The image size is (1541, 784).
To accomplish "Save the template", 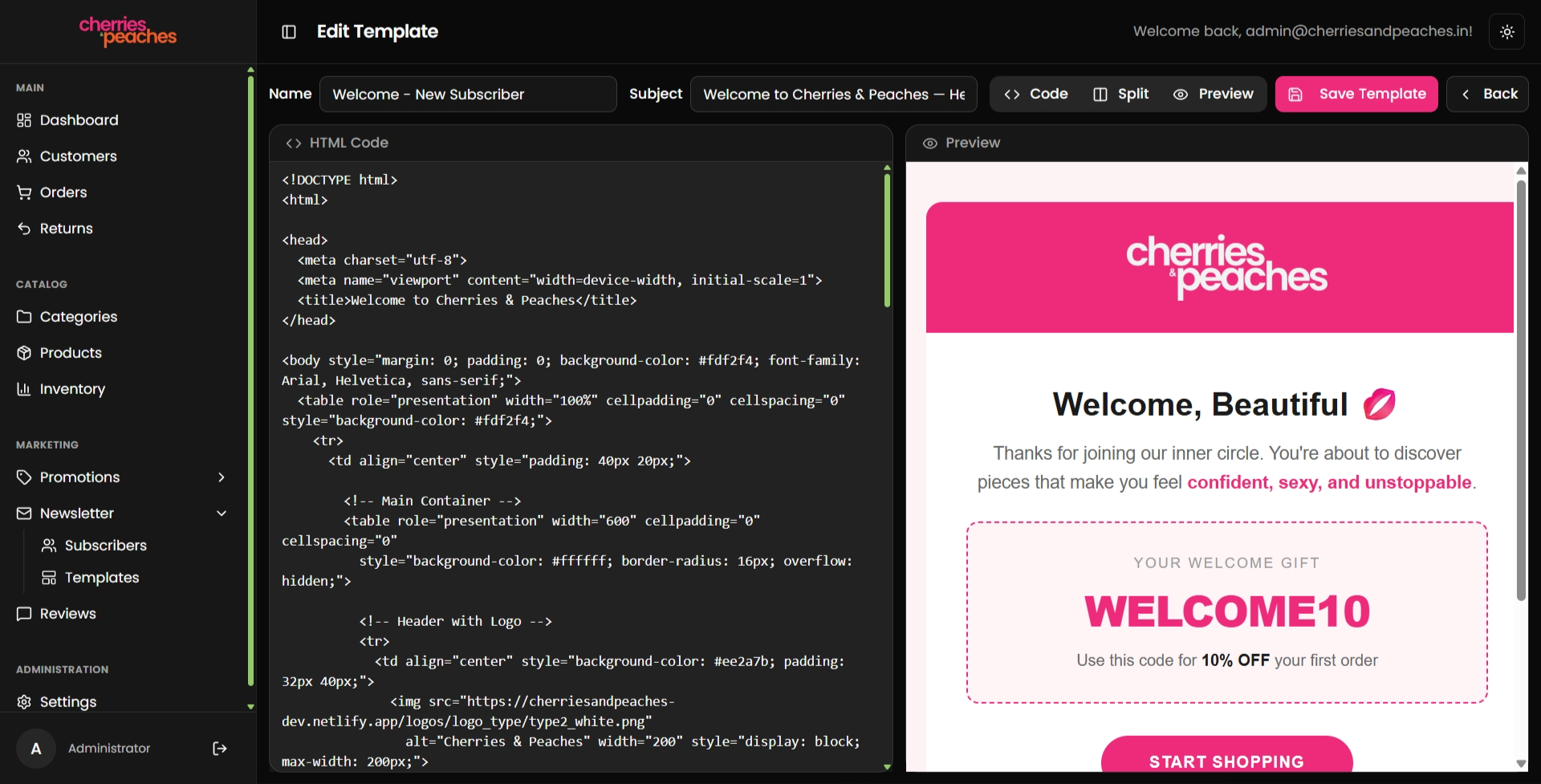I will (x=1356, y=94).
